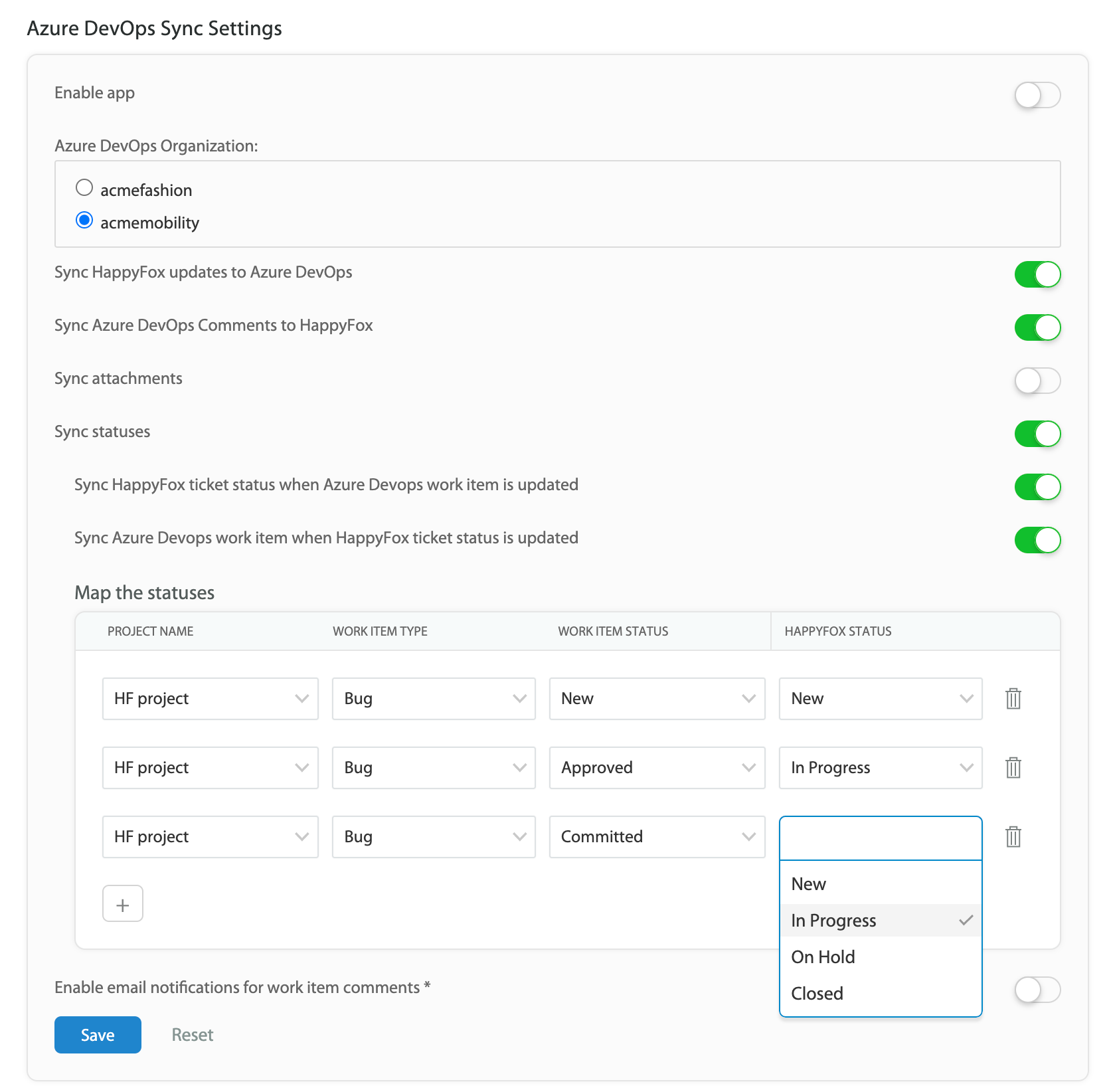The width and height of the screenshot is (1109, 1092).
Task: Click the Azure DevOps Organization label
Action: pos(156,146)
